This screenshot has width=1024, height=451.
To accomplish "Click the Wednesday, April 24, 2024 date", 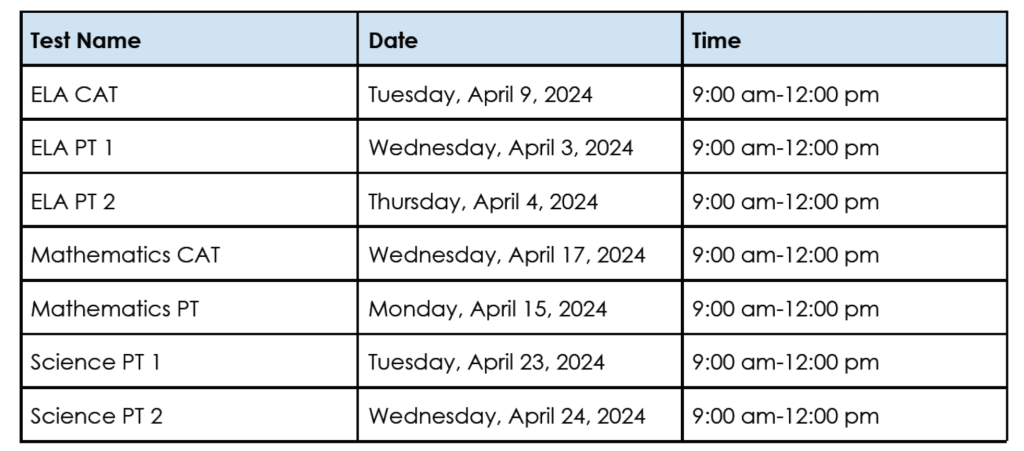I will point(506,416).
